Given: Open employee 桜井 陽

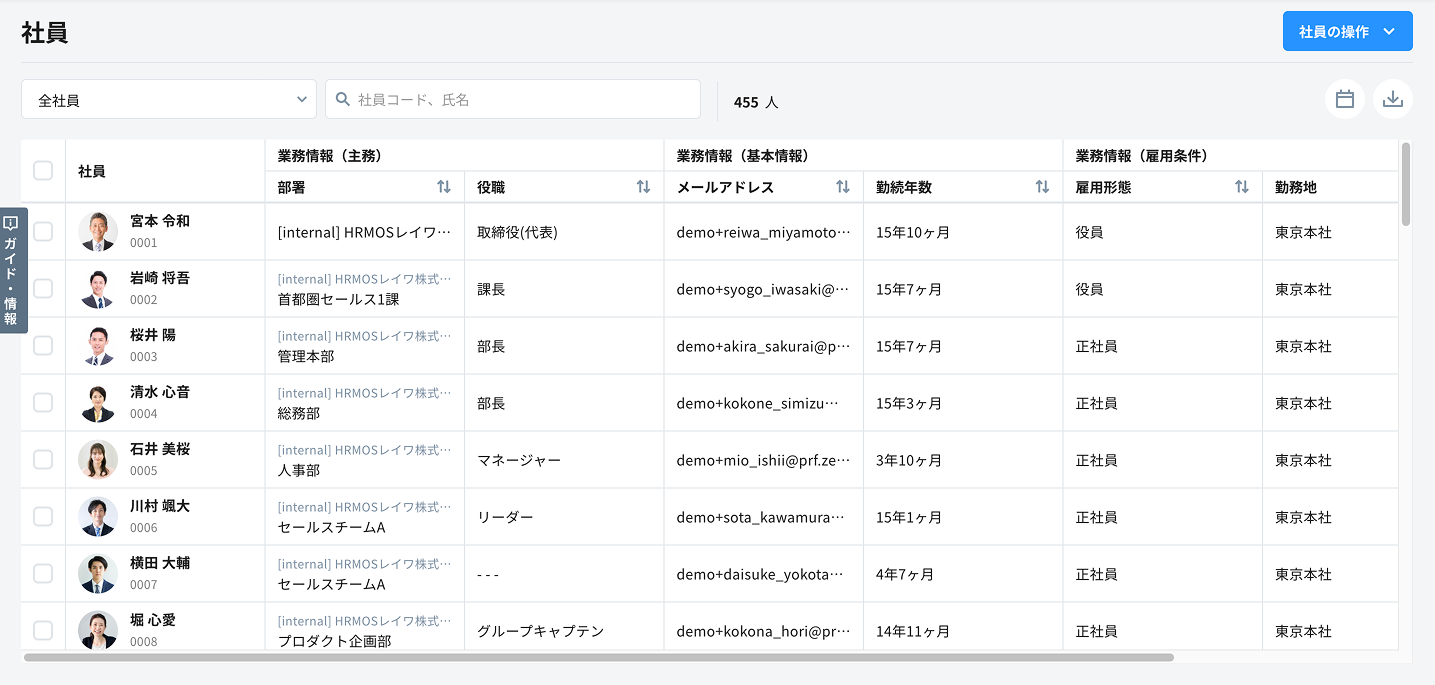Looking at the screenshot, I should [153, 335].
